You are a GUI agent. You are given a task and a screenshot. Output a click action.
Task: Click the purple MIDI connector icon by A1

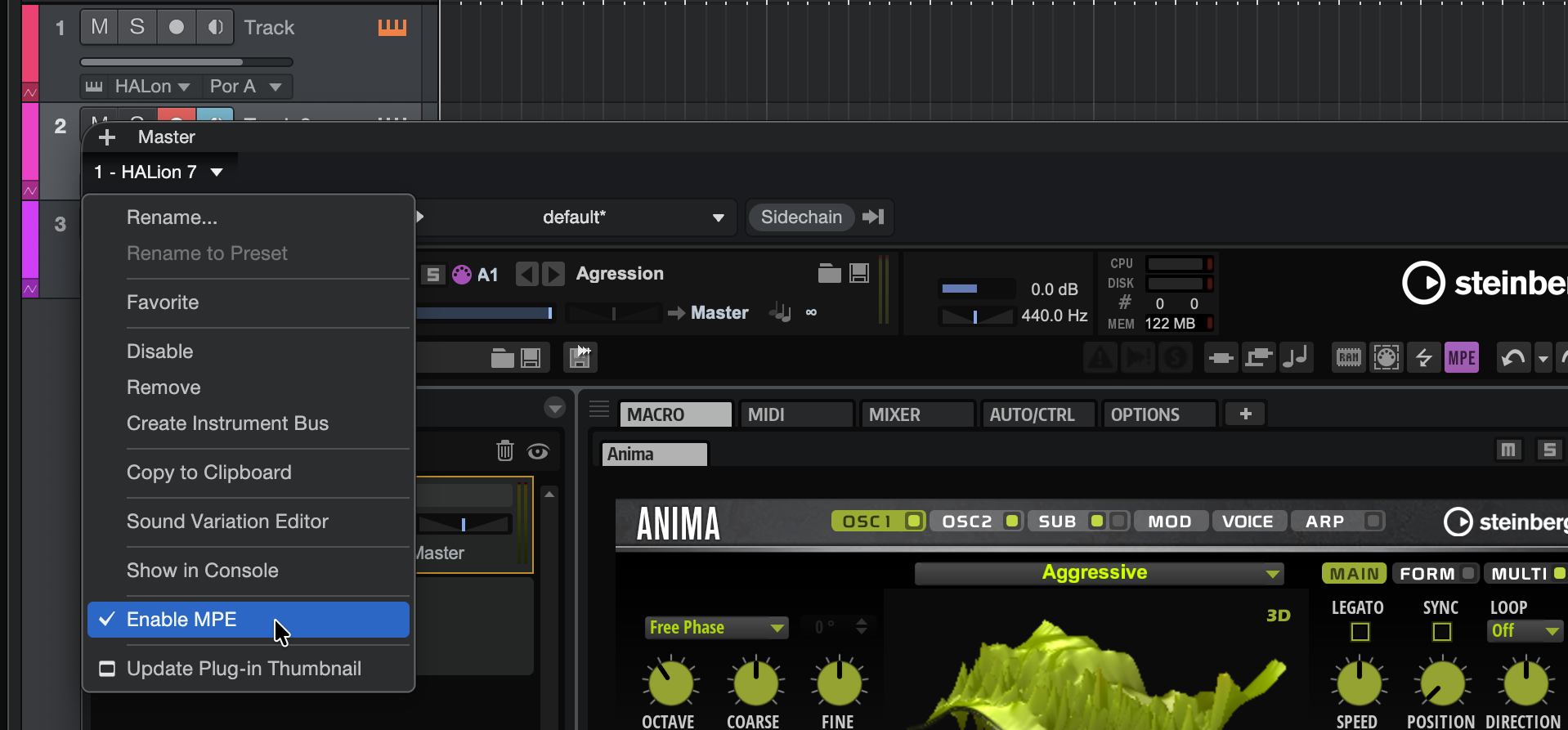pos(462,275)
